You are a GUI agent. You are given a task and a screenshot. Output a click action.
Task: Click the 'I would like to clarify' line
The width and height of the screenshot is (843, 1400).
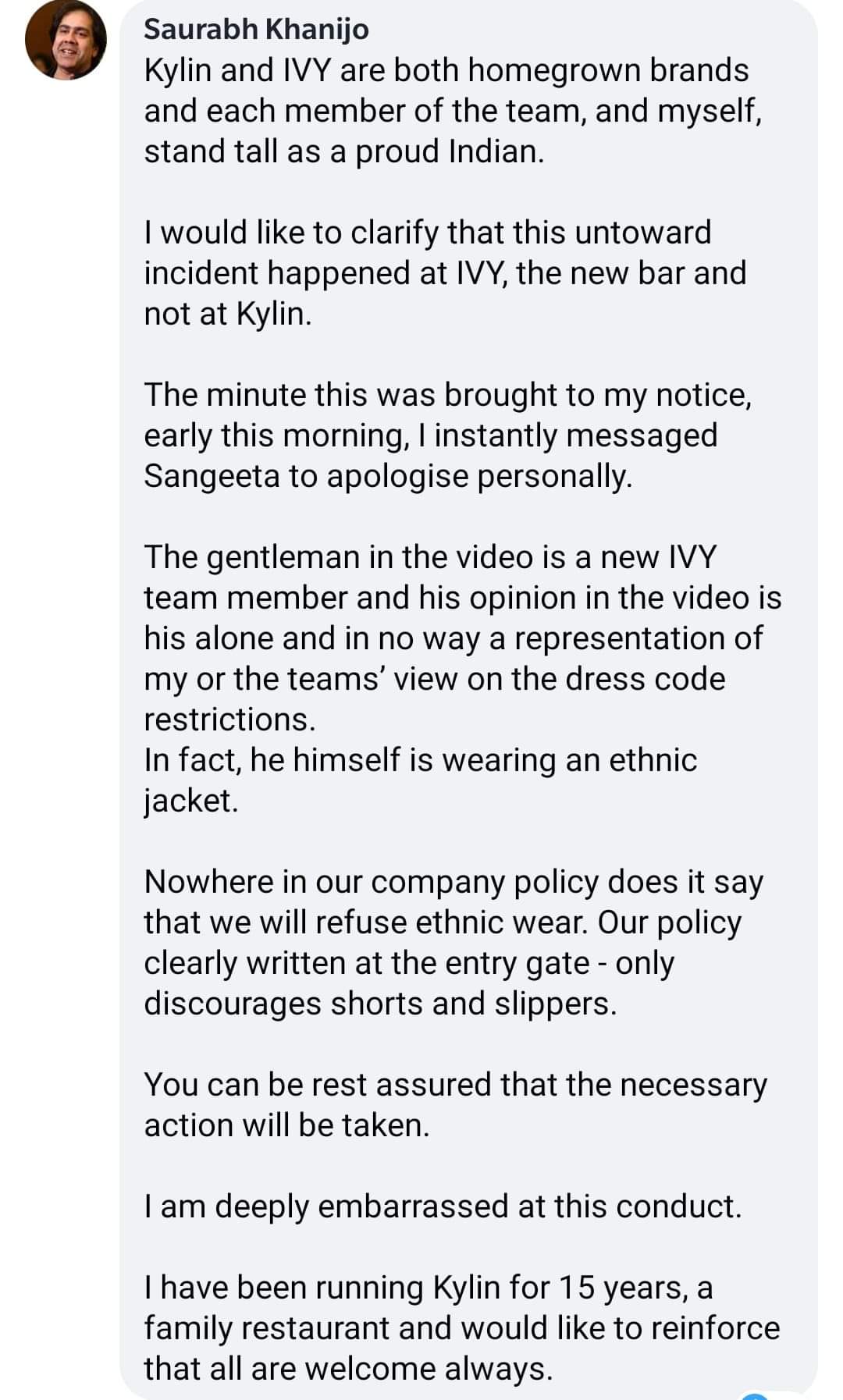[x=427, y=233]
